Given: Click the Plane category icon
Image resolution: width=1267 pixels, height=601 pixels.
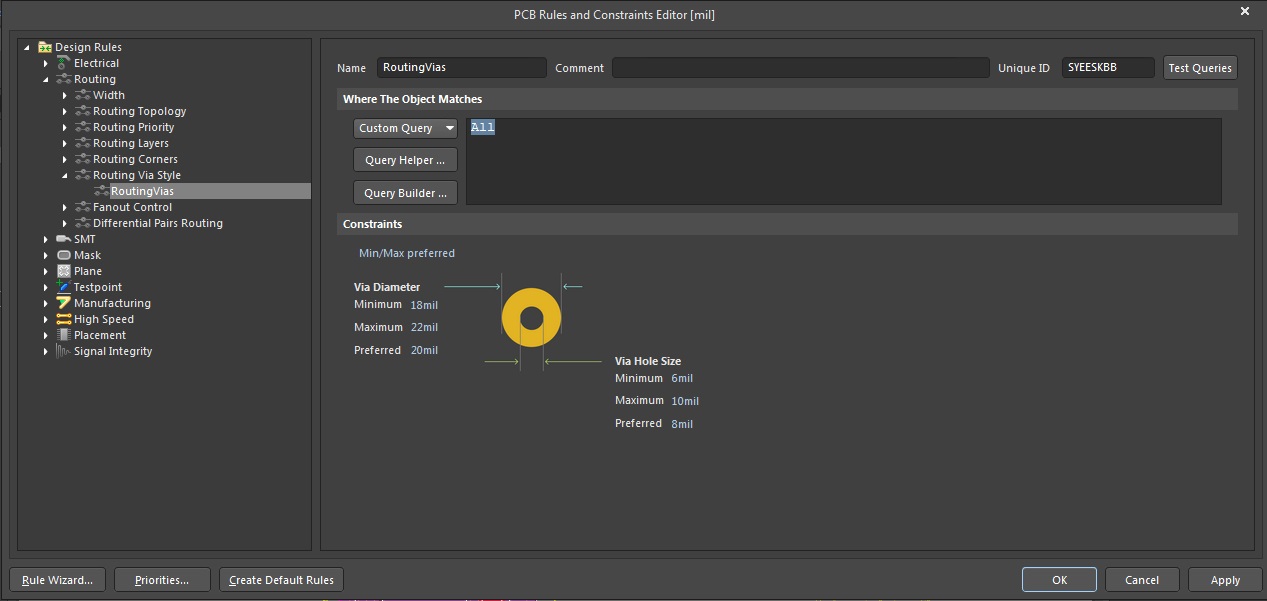Looking at the screenshot, I should pos(64,271).
